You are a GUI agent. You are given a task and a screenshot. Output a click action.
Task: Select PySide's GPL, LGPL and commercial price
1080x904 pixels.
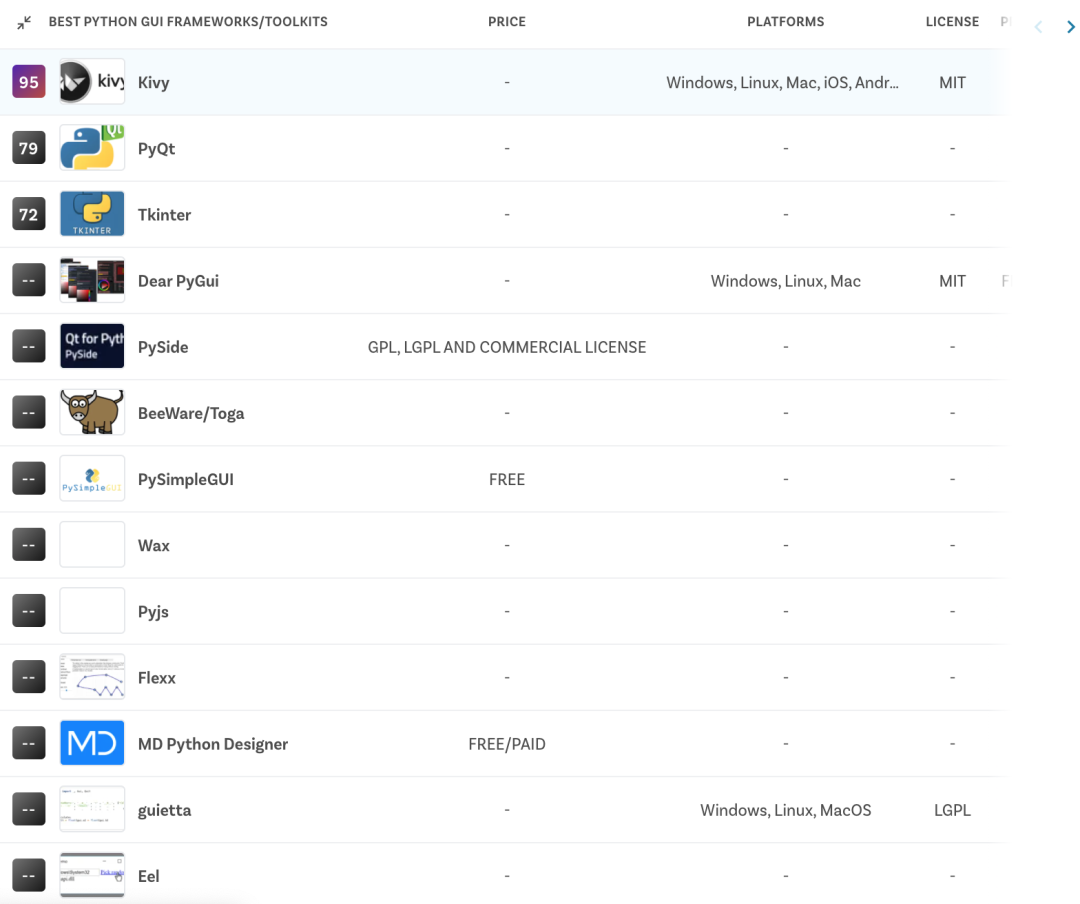(507, 347)
